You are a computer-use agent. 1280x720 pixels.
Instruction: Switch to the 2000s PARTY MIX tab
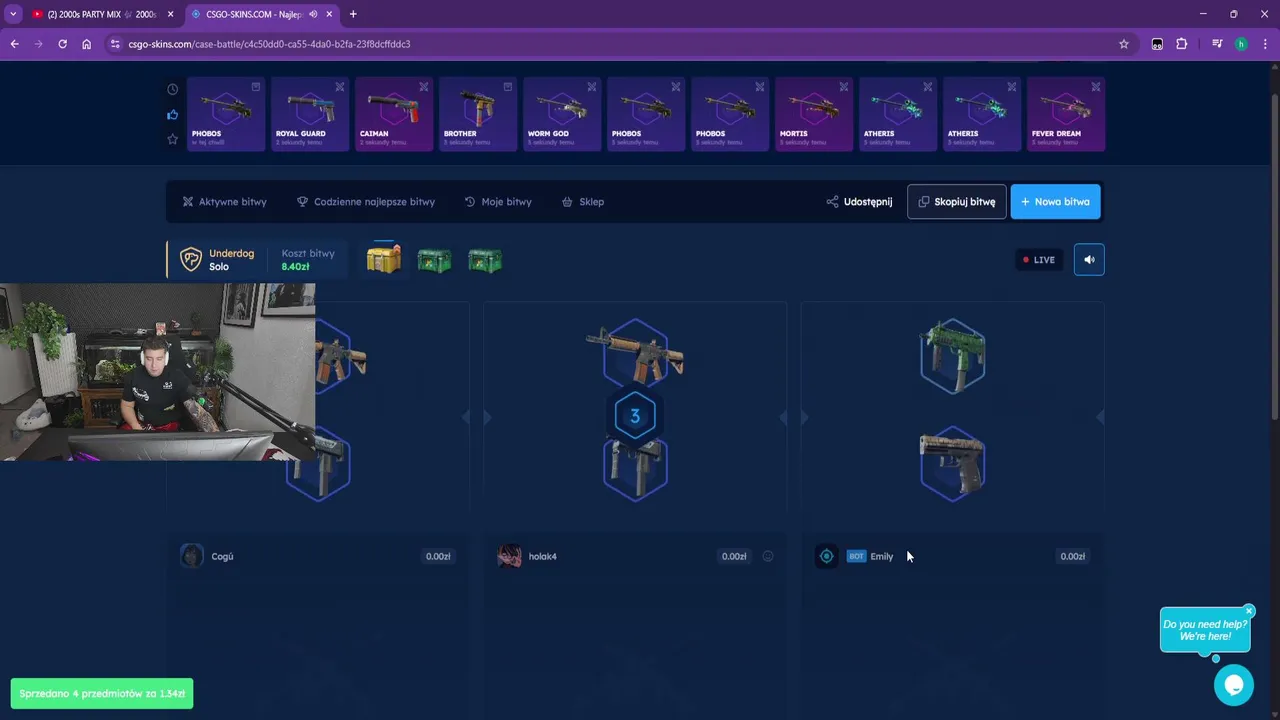click(101, 14)
